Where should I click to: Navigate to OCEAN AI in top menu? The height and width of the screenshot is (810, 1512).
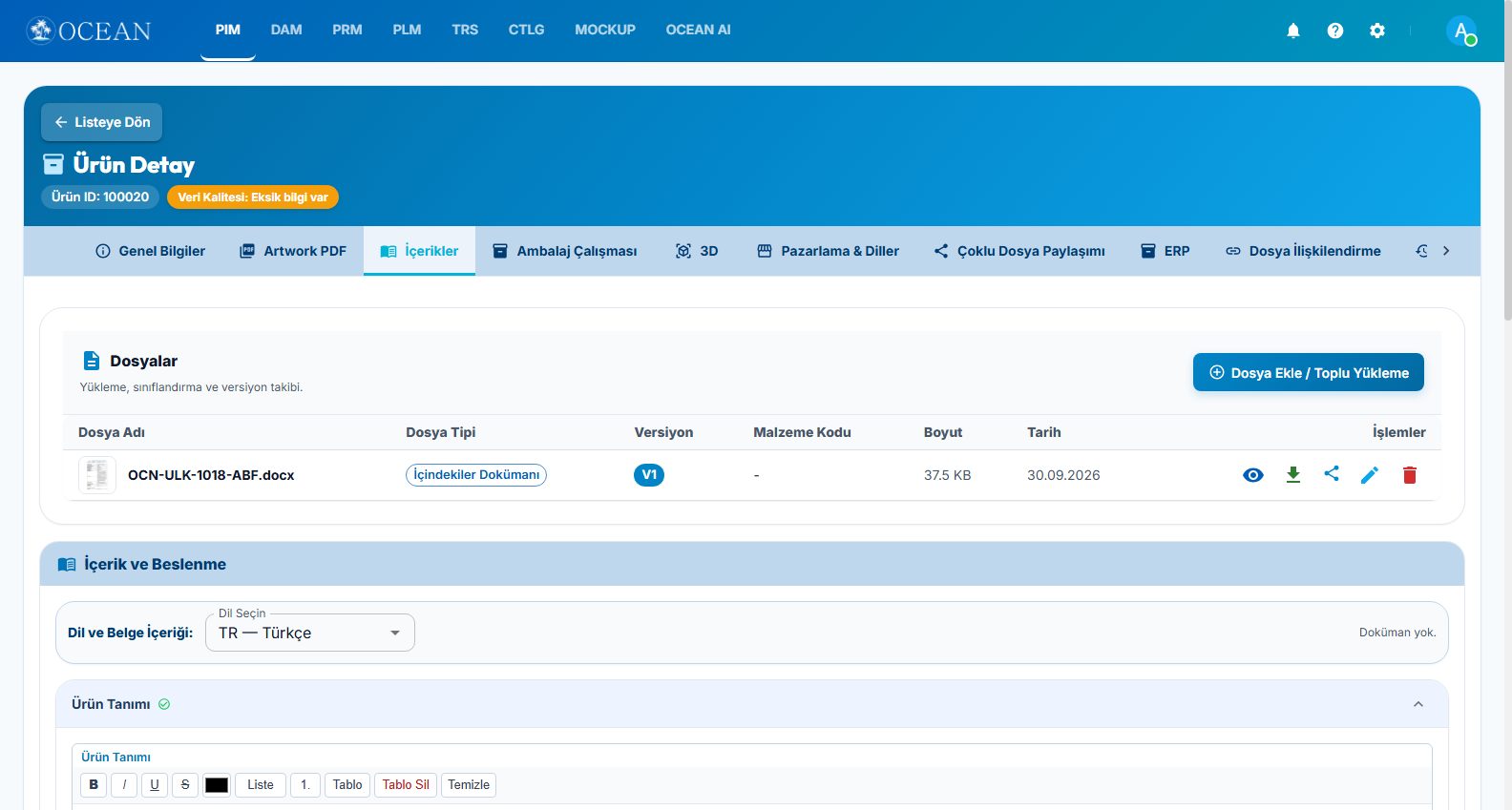699,31
